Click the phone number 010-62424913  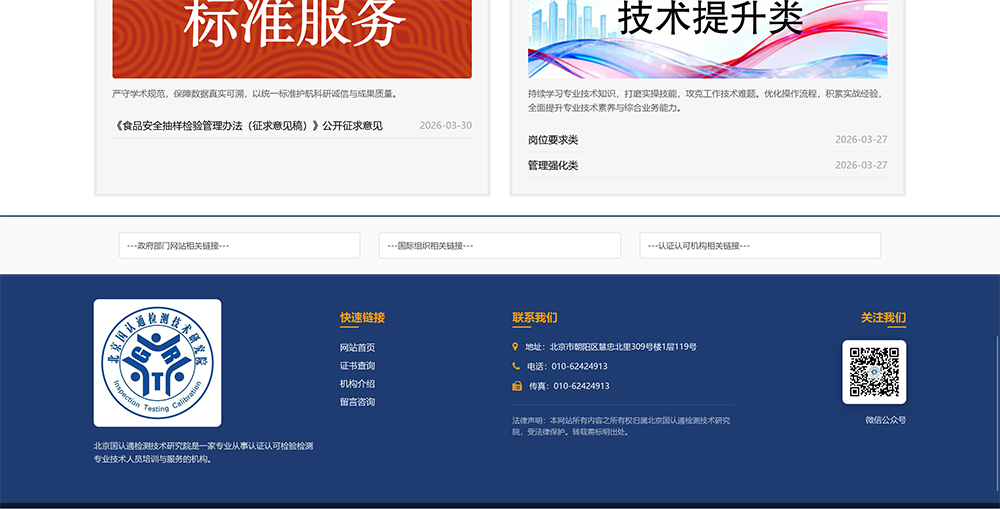579,366
